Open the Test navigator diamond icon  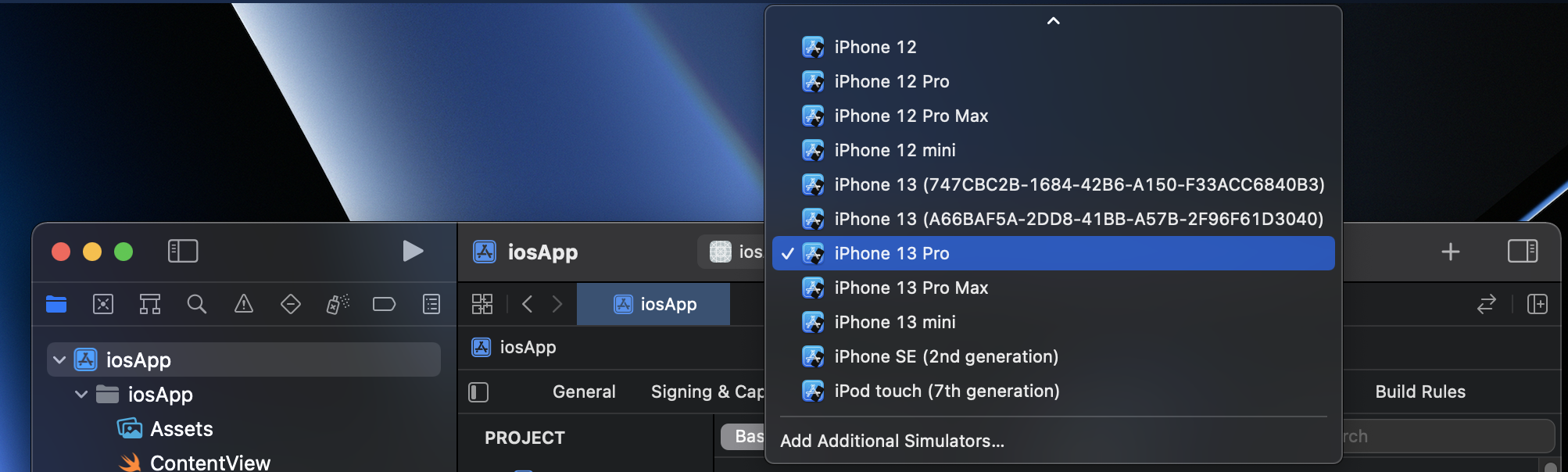[x=291, y=304]
